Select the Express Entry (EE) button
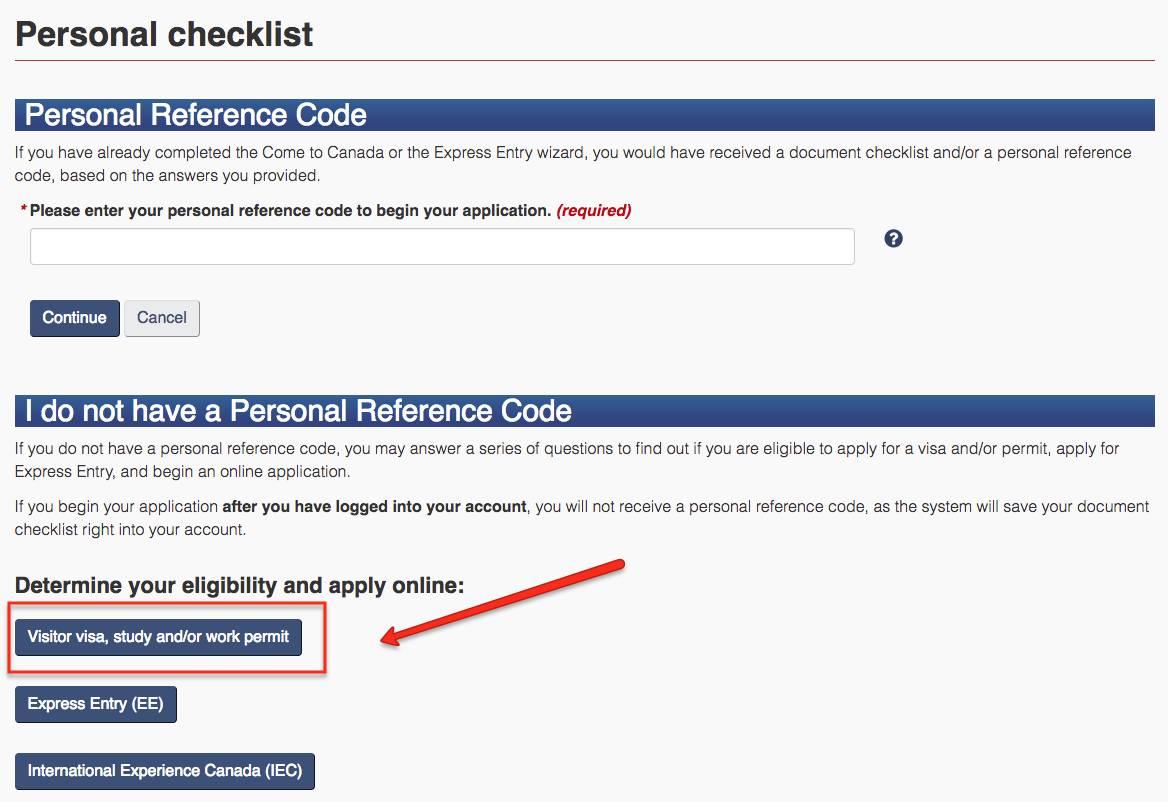 tap(96, 704)
